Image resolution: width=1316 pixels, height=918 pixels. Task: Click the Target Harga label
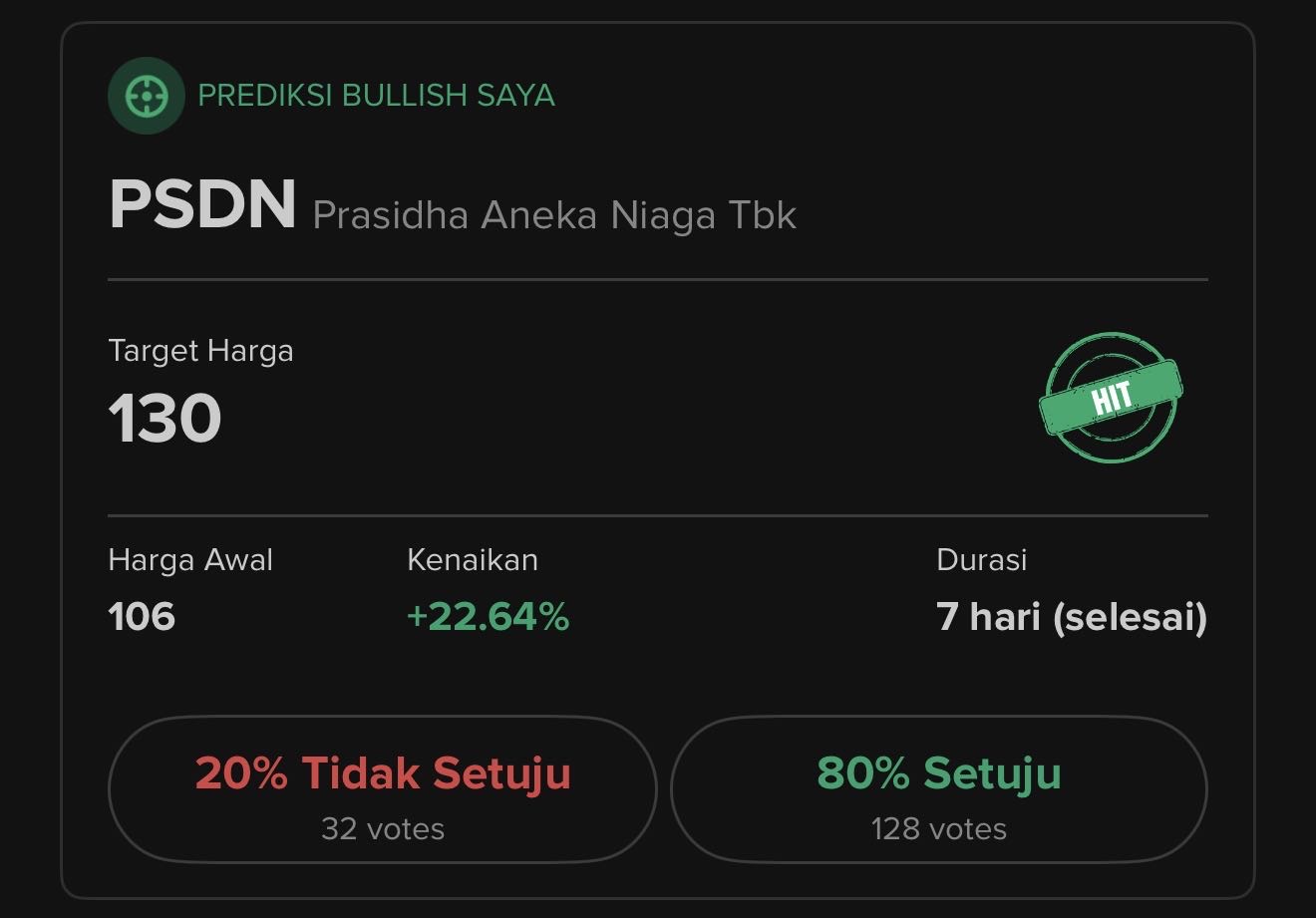tap(200, 351)
